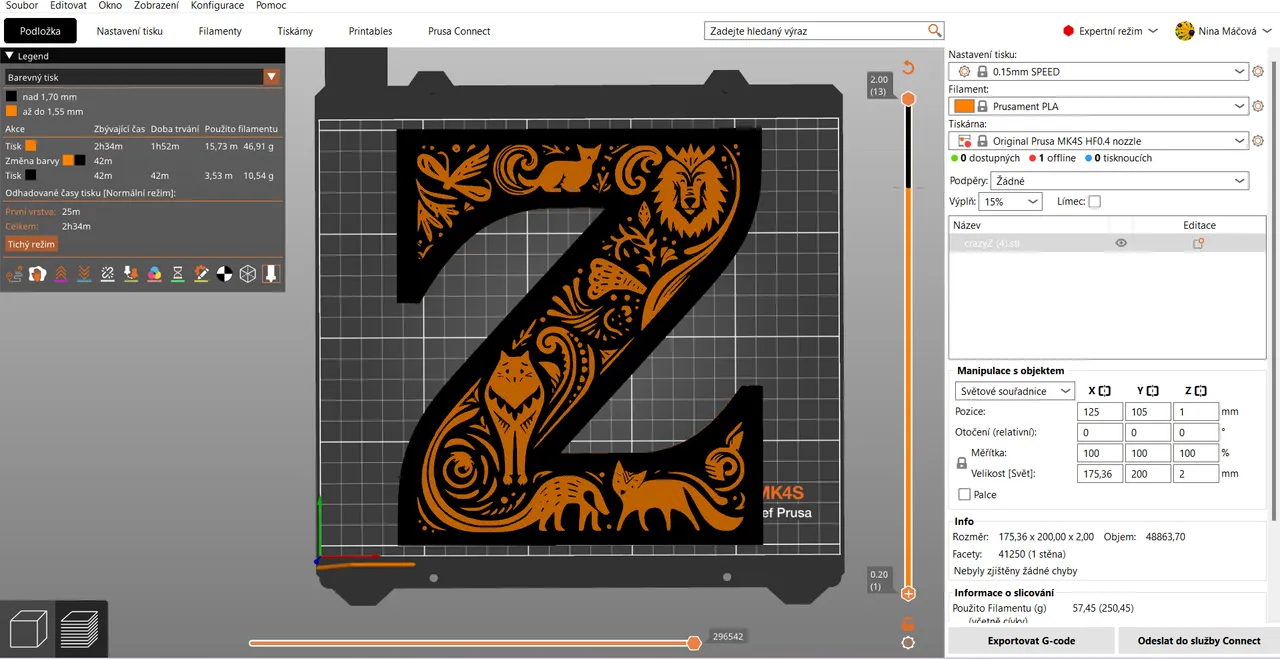
Task: Click the travel moves path icon
Action: tap(14, 273)
